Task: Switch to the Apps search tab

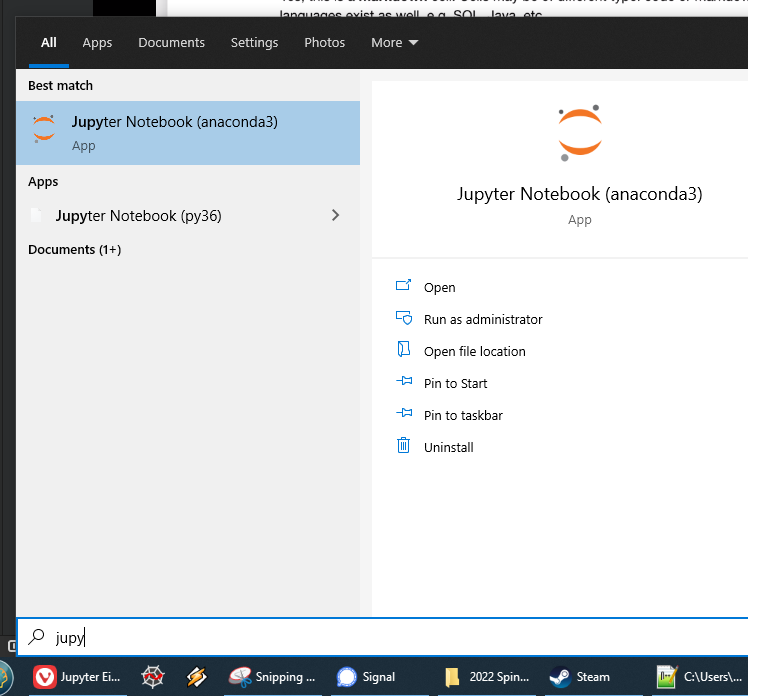Action: tap(97, 43)
